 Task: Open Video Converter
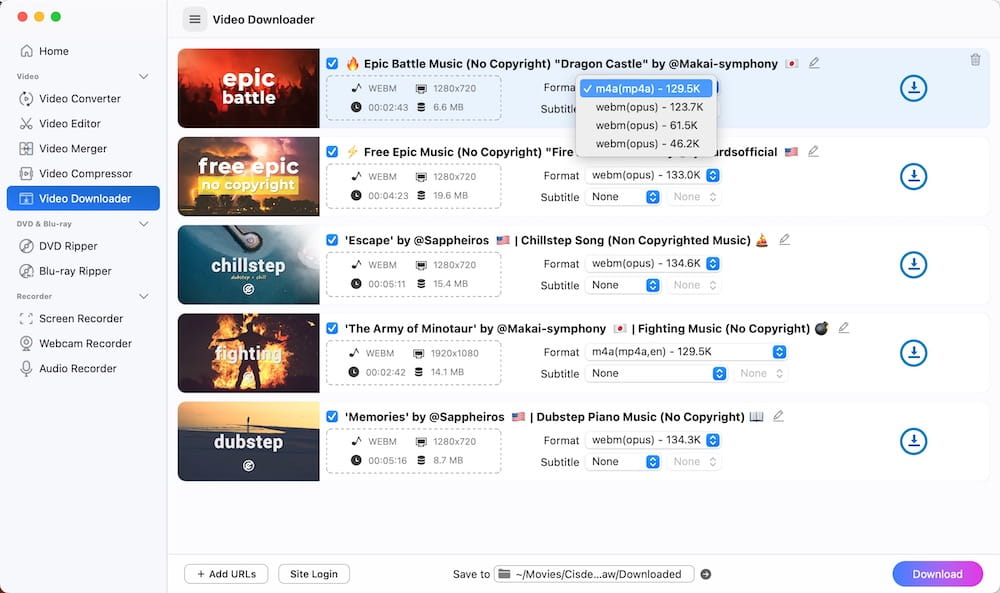[x=83, y=98]
